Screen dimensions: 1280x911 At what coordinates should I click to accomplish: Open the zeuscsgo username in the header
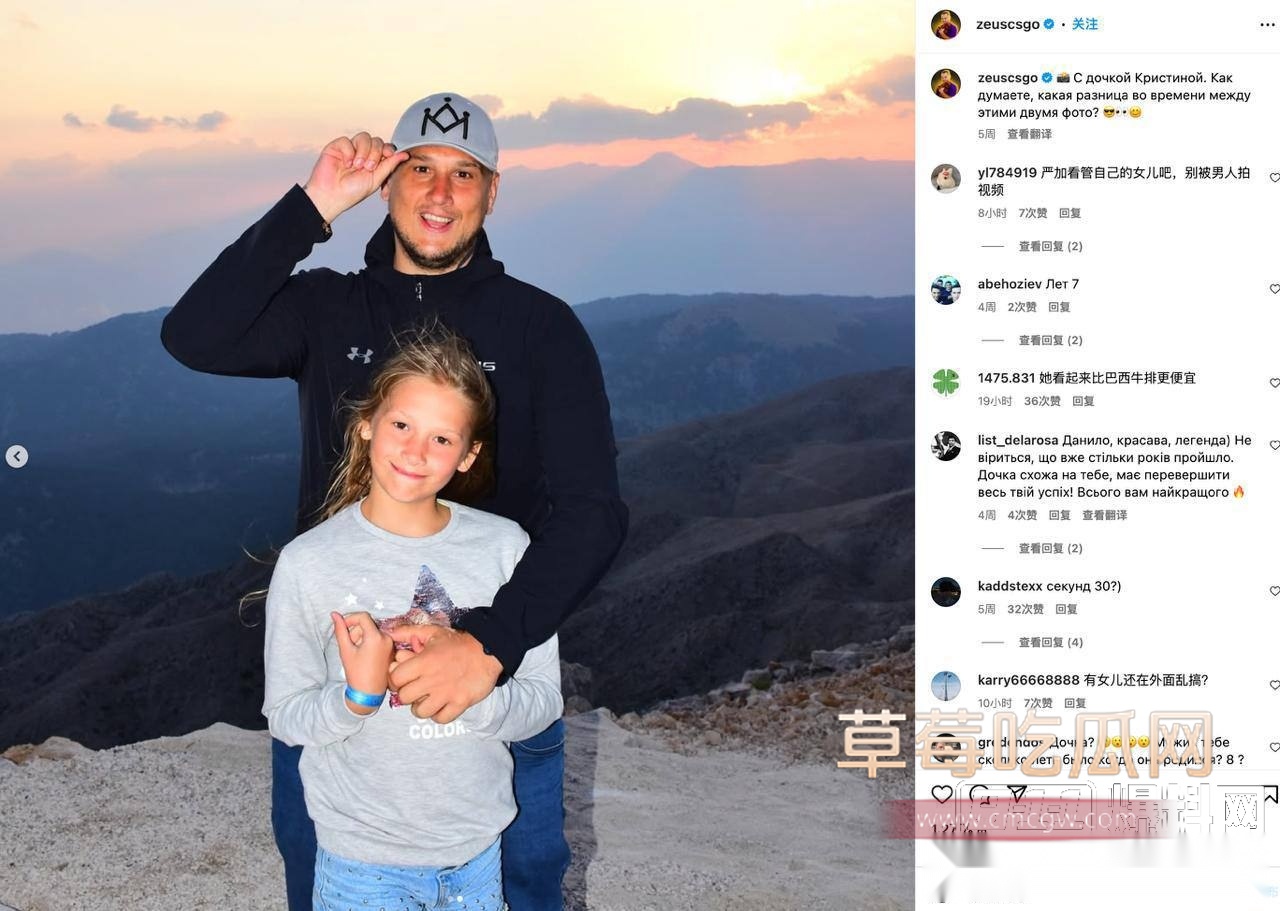tap(1008, 24)
